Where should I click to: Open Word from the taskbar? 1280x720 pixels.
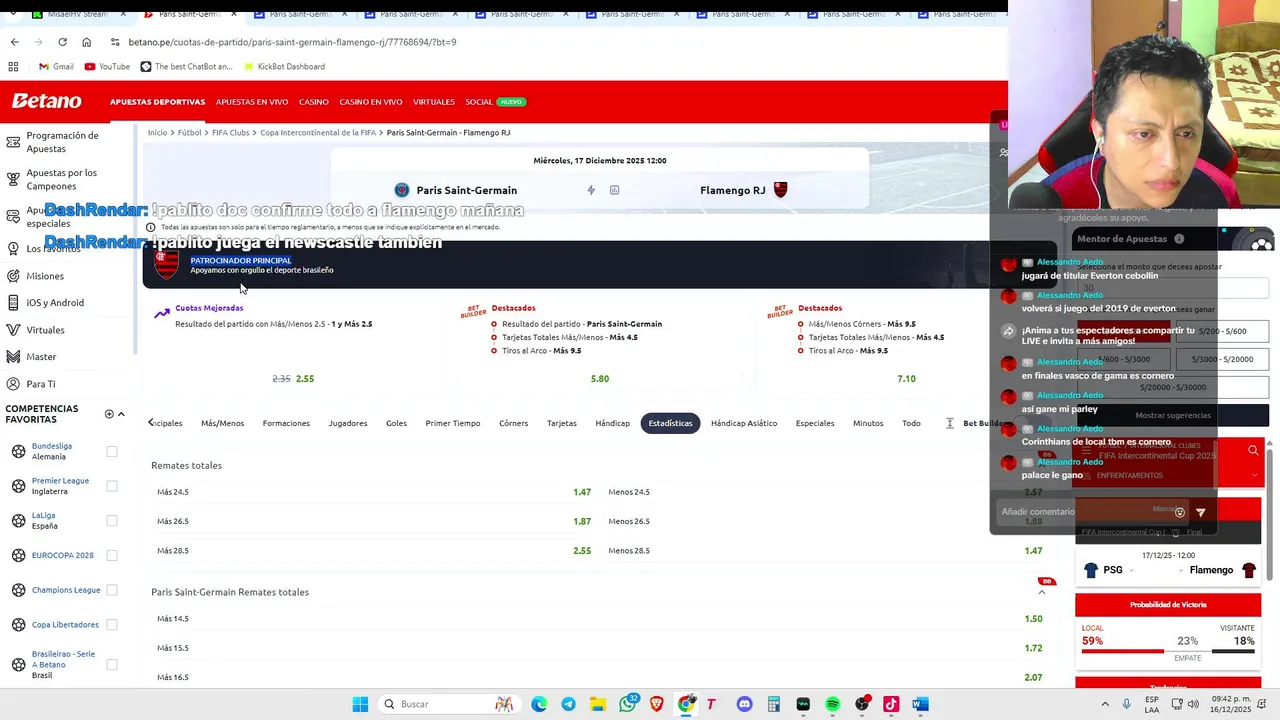[x=920, y=704]
